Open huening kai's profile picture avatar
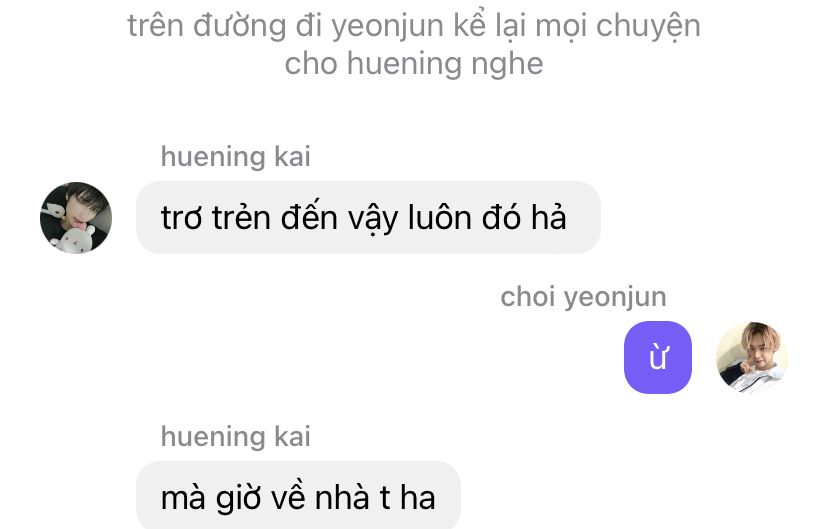This screenshot has height=529, width=828. point(76,218)
